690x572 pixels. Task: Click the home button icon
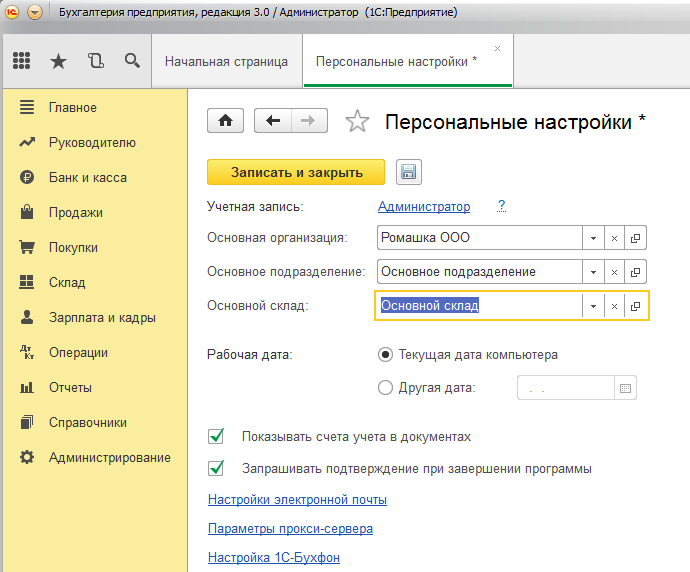pos(226,121)
